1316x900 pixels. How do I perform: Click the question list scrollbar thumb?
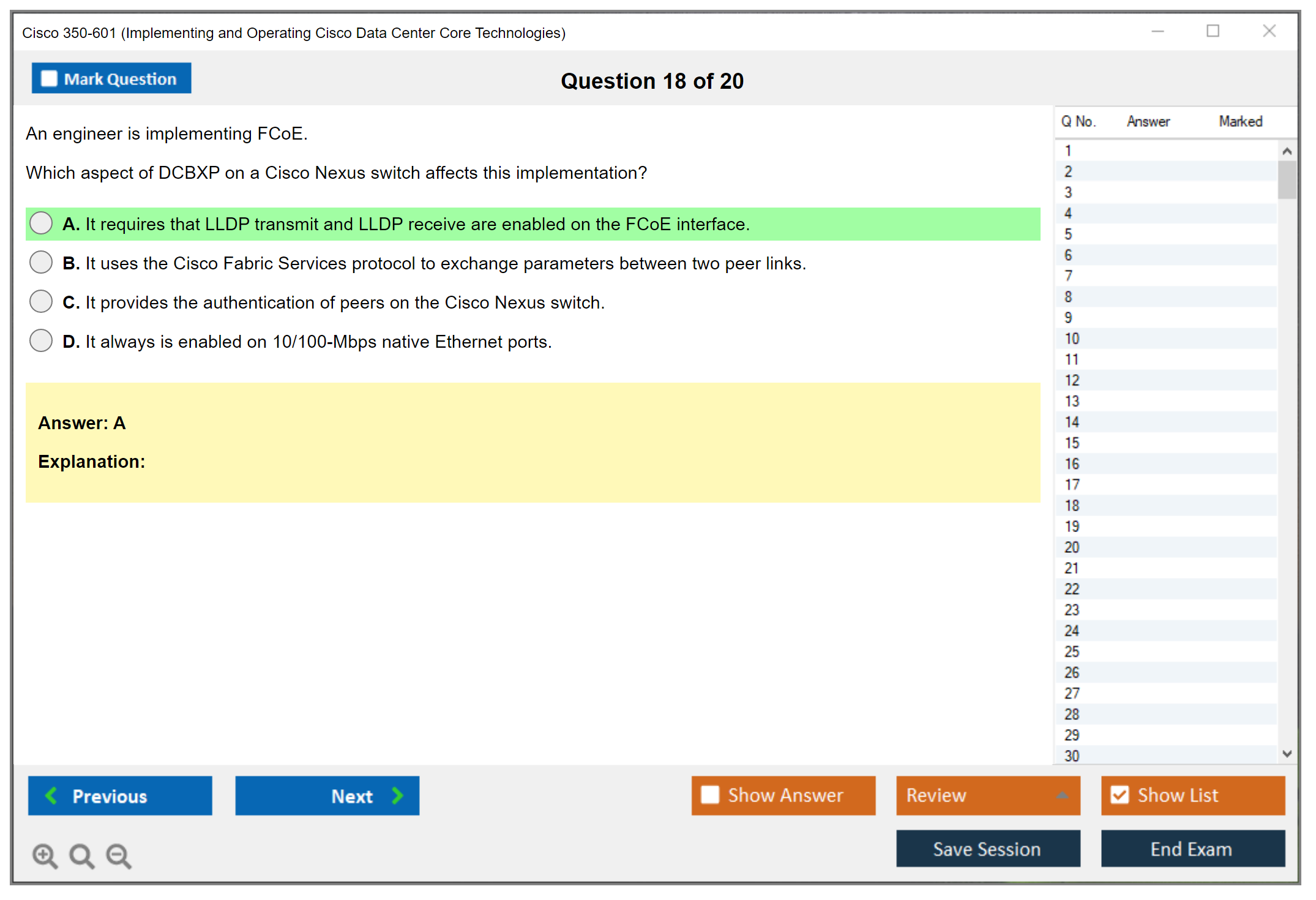coord(1287,180)
